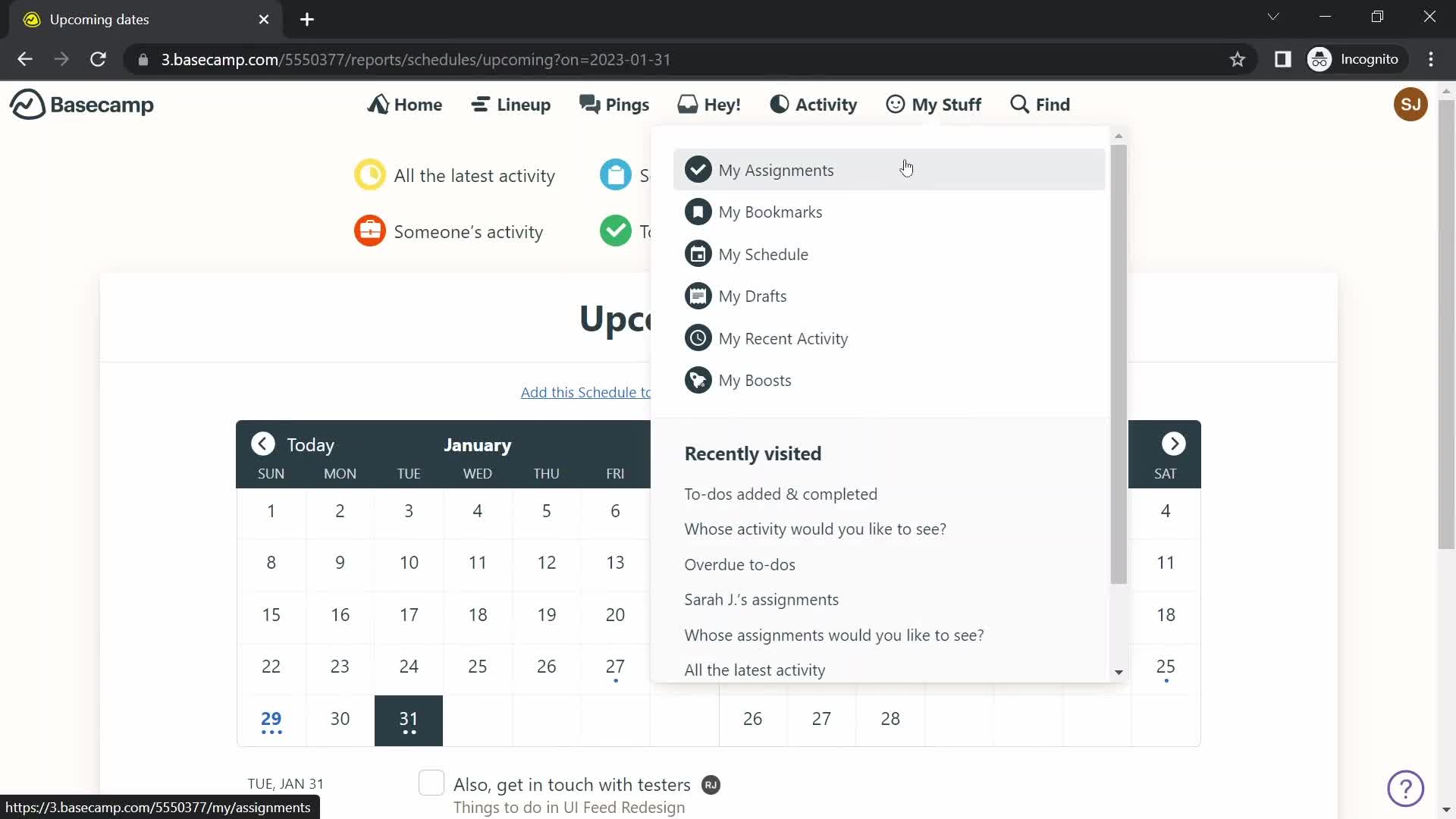
Task: Open Activity dropdown options
Action: pyautogui.click(x=815, y=104)
